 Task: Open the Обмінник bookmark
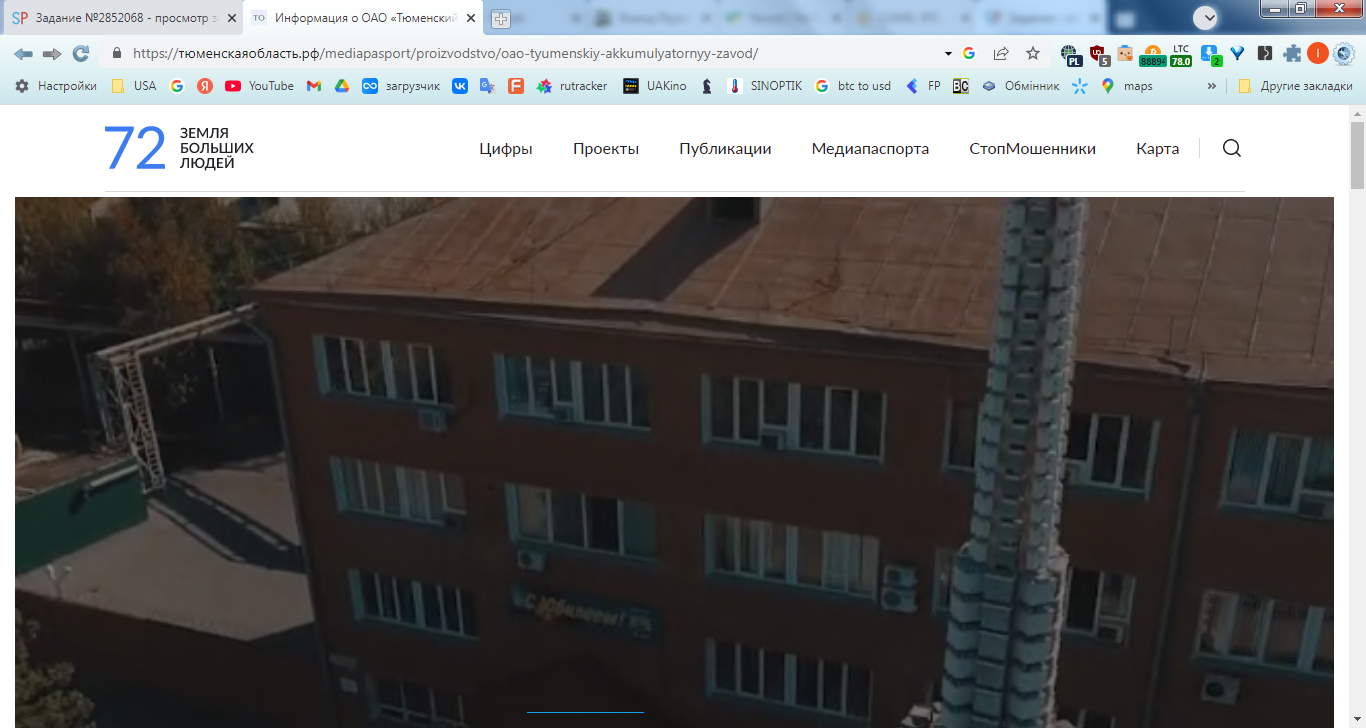[1020, 86]
